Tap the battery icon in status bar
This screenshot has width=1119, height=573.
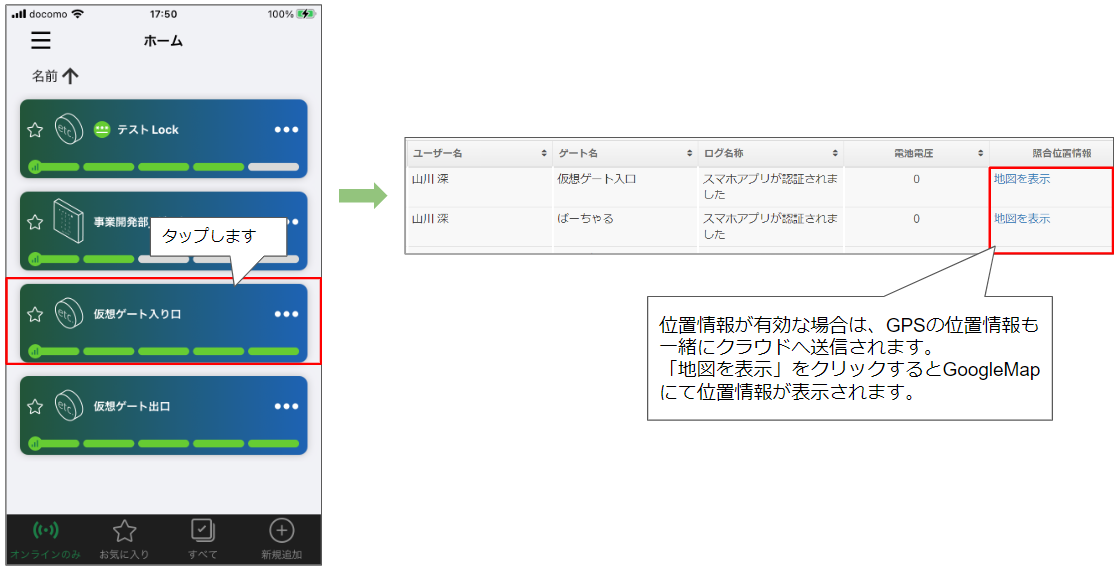click(x=305, y=14)
